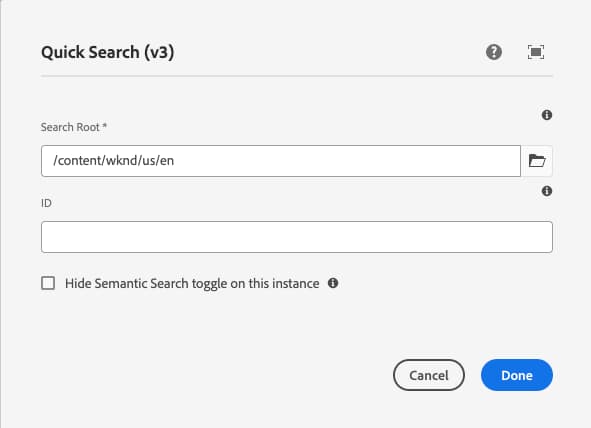Image resolution: width=591 pixels, height=428 pixels.
Task: Show info about Hide Semantic Search option
Action: click(333, 283)
